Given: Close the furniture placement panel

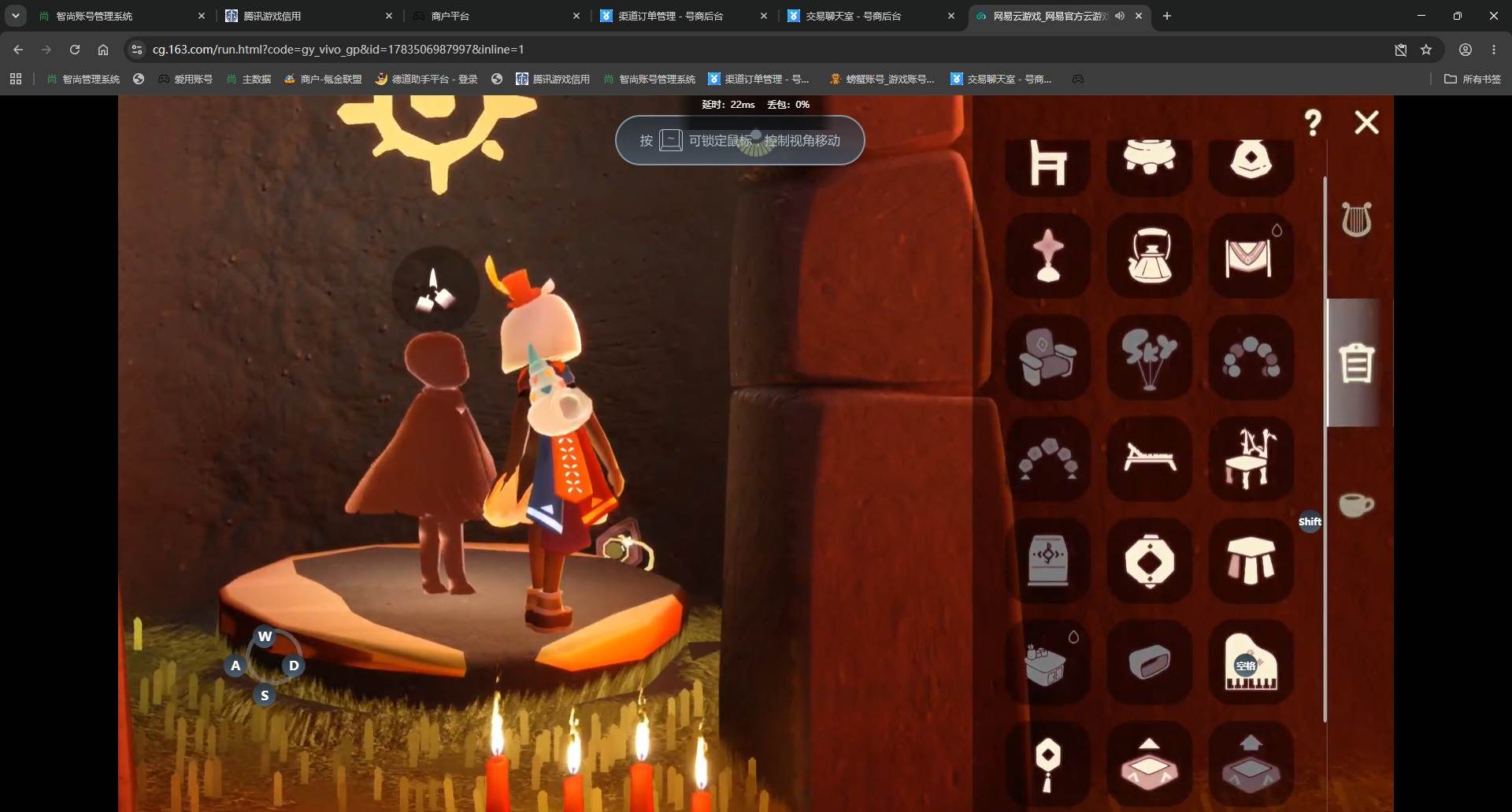Looking at the screenshot, I should 1366,122.
